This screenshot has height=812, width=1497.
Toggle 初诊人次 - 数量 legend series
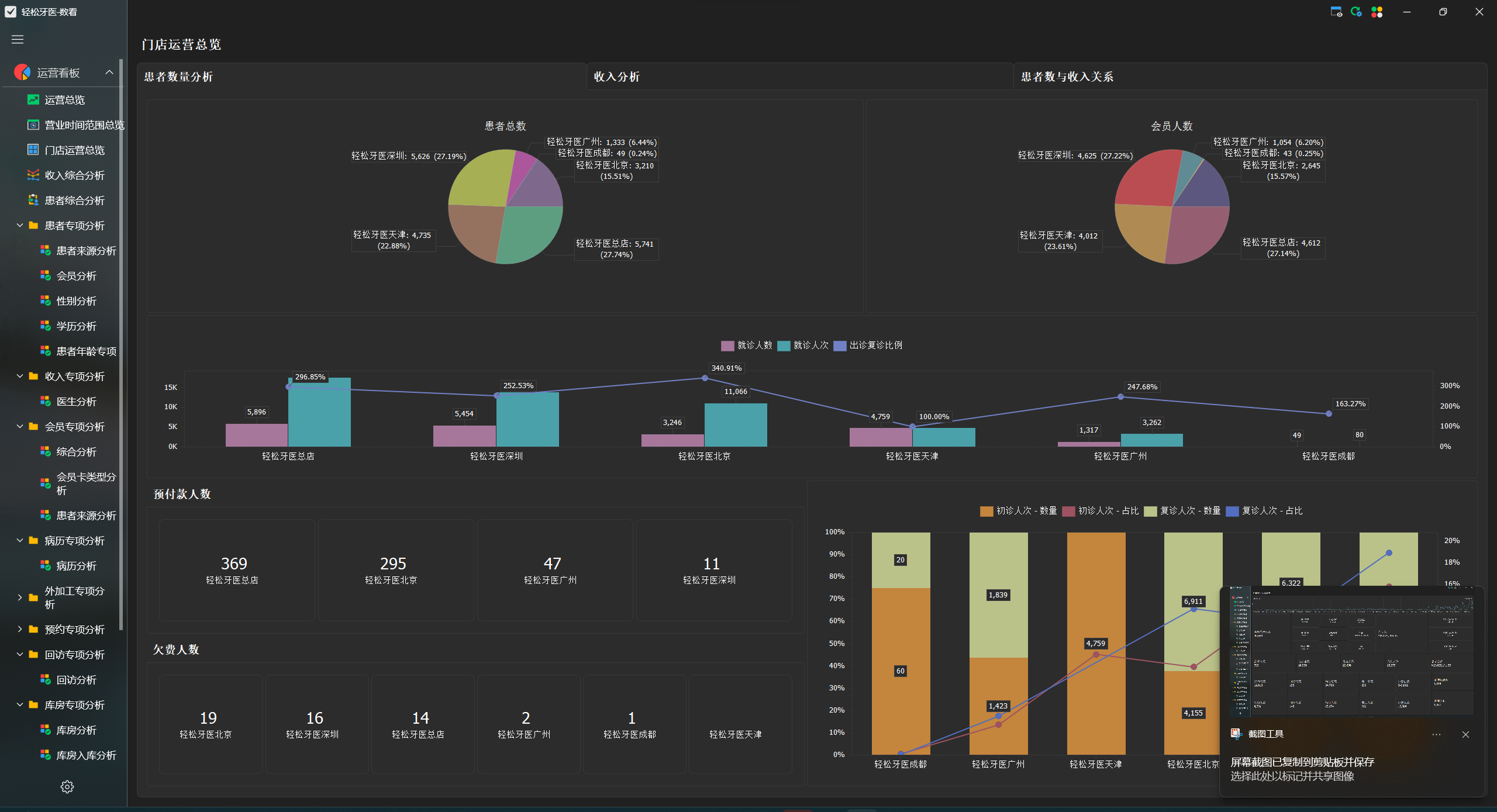1019,511
